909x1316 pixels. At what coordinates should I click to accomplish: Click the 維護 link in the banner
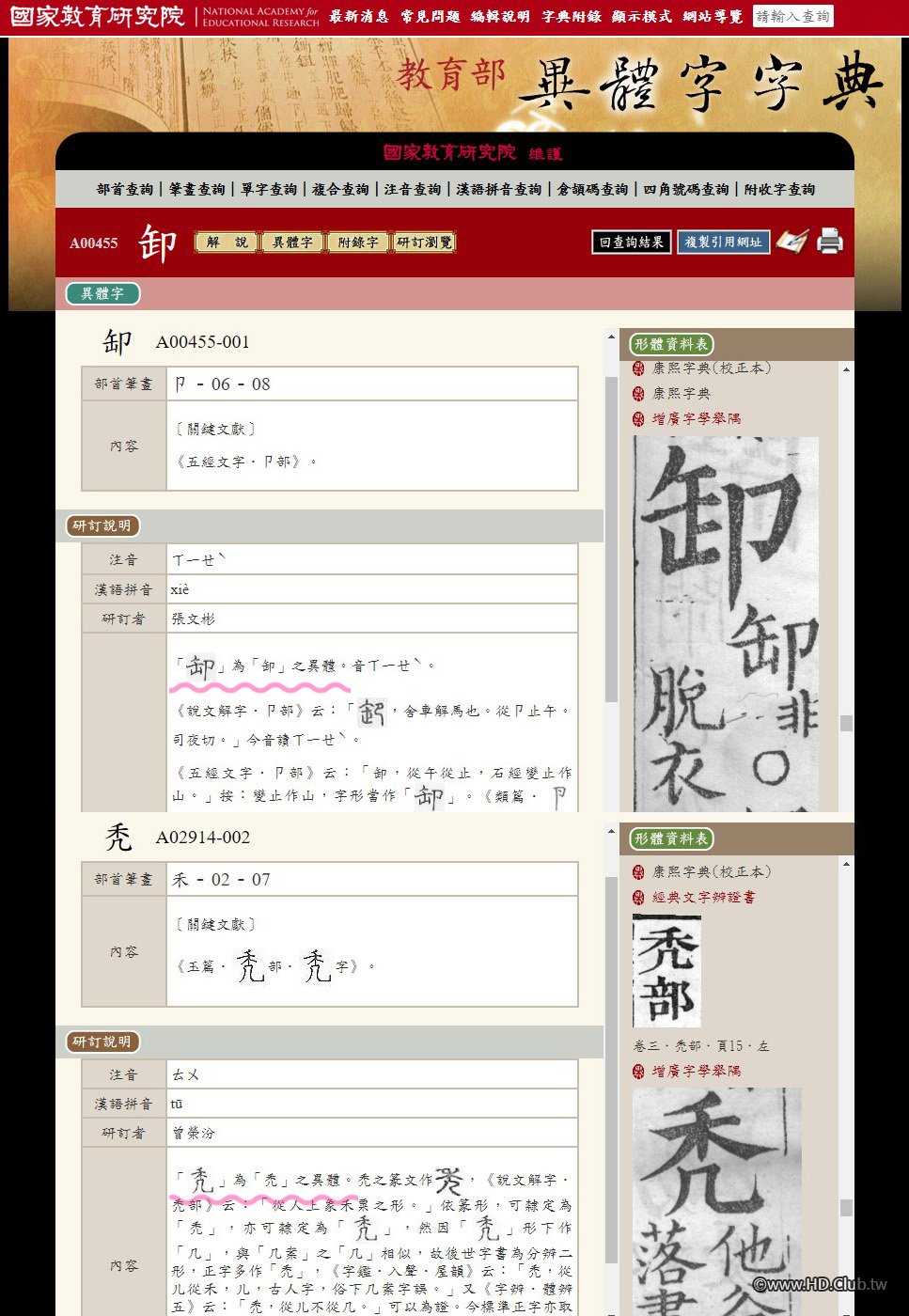(x=545, y=154)
